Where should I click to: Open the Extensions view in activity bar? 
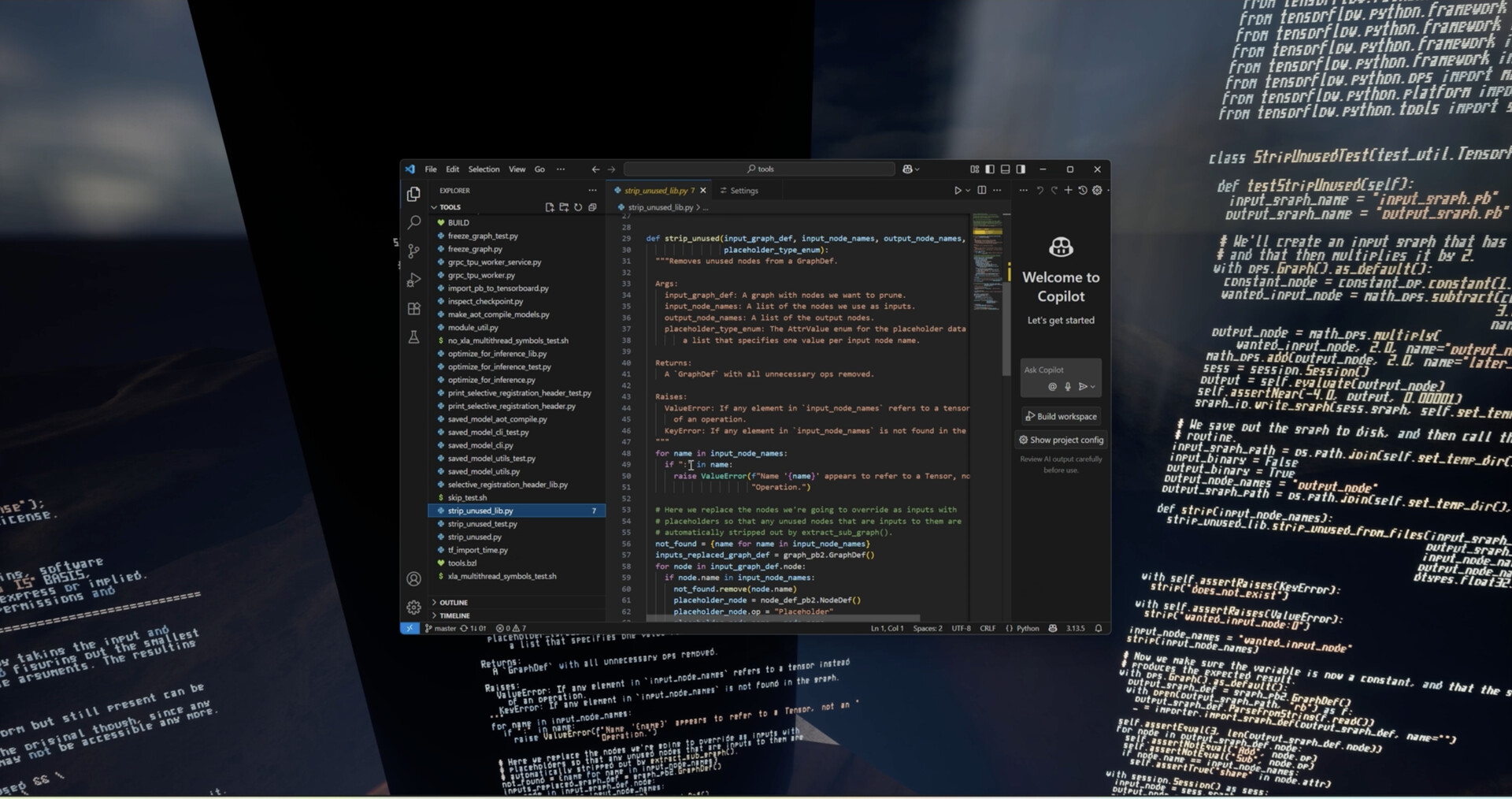pyautogui.click(x=413, y=309)
